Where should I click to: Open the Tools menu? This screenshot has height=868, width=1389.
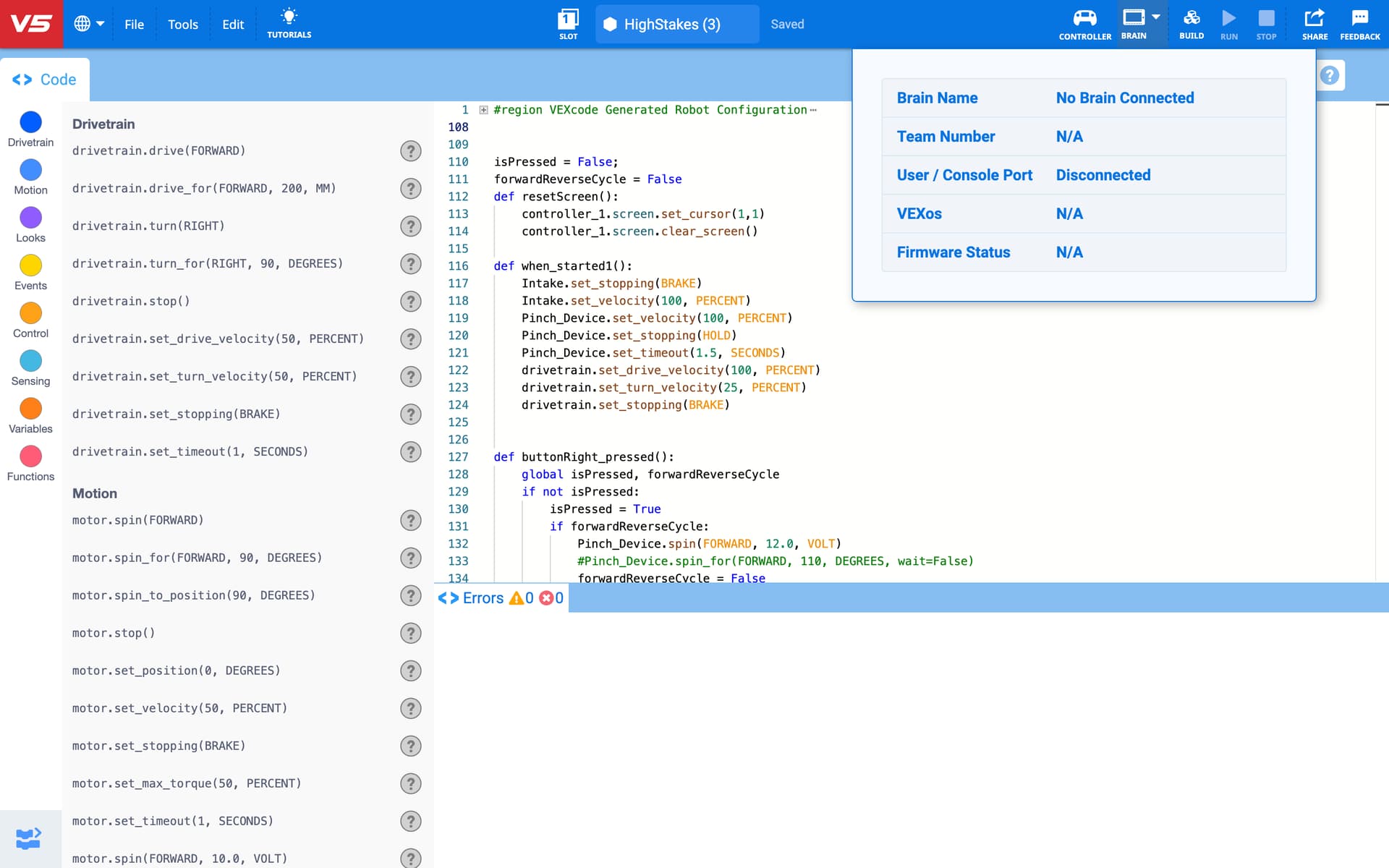[x=182, y=24]
